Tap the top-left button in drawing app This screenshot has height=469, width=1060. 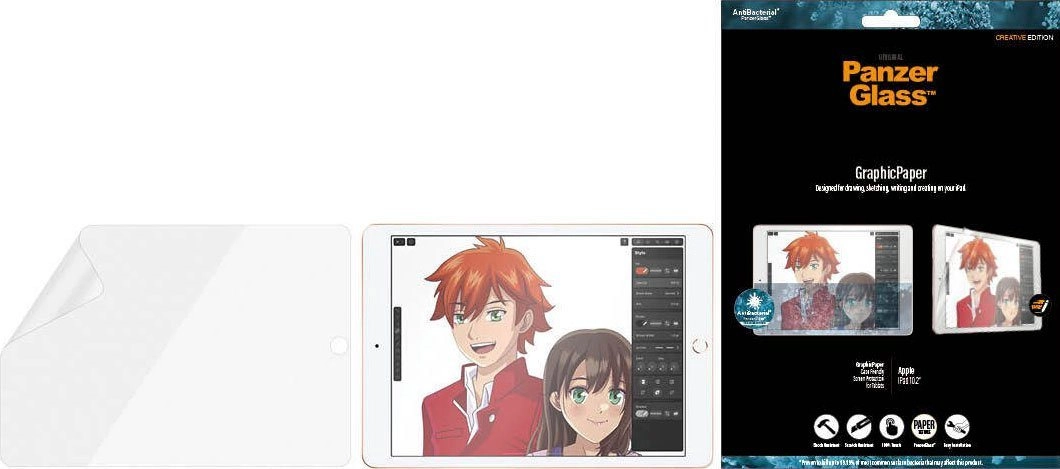tap(398, 241)
